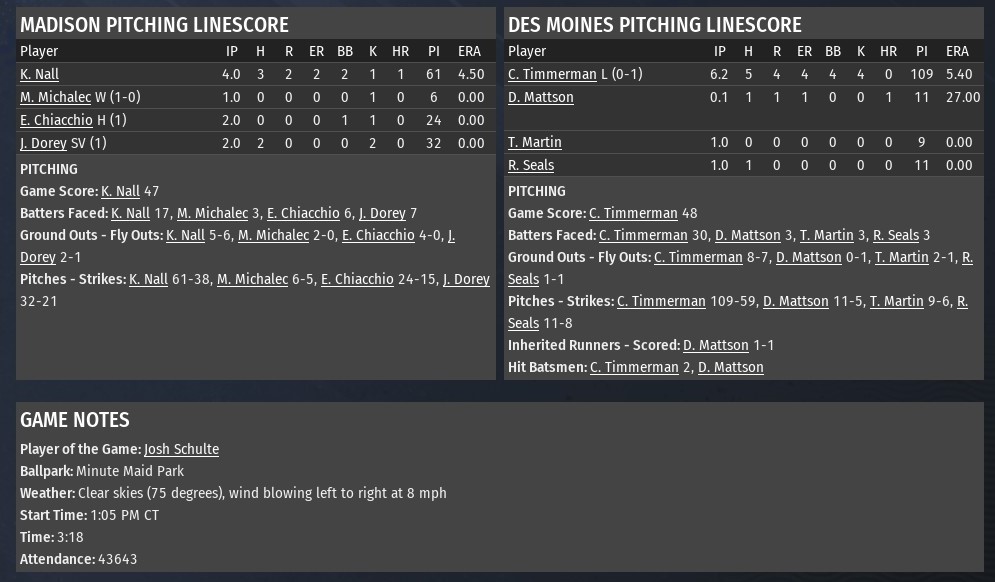Open Player of the Game Josh Schulte

181,449
